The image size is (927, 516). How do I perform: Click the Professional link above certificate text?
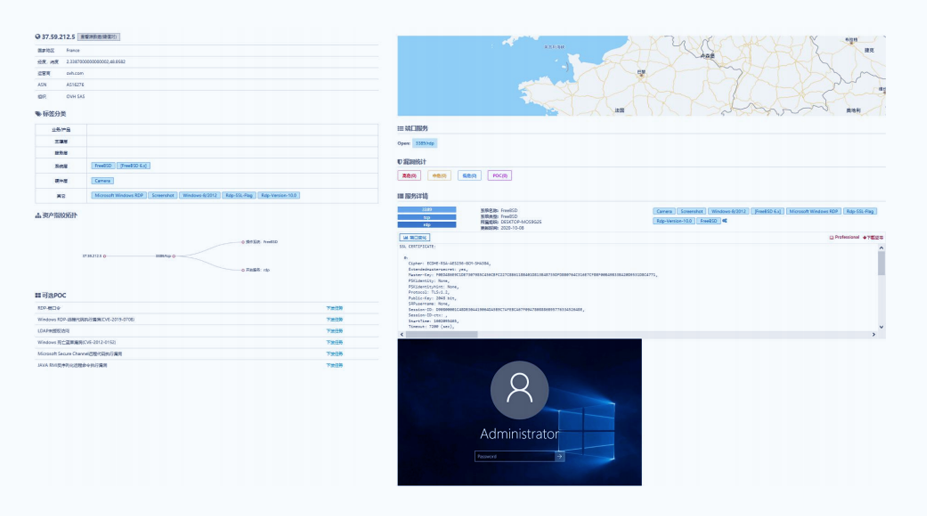pyautogui.click(x=844, y=238)
